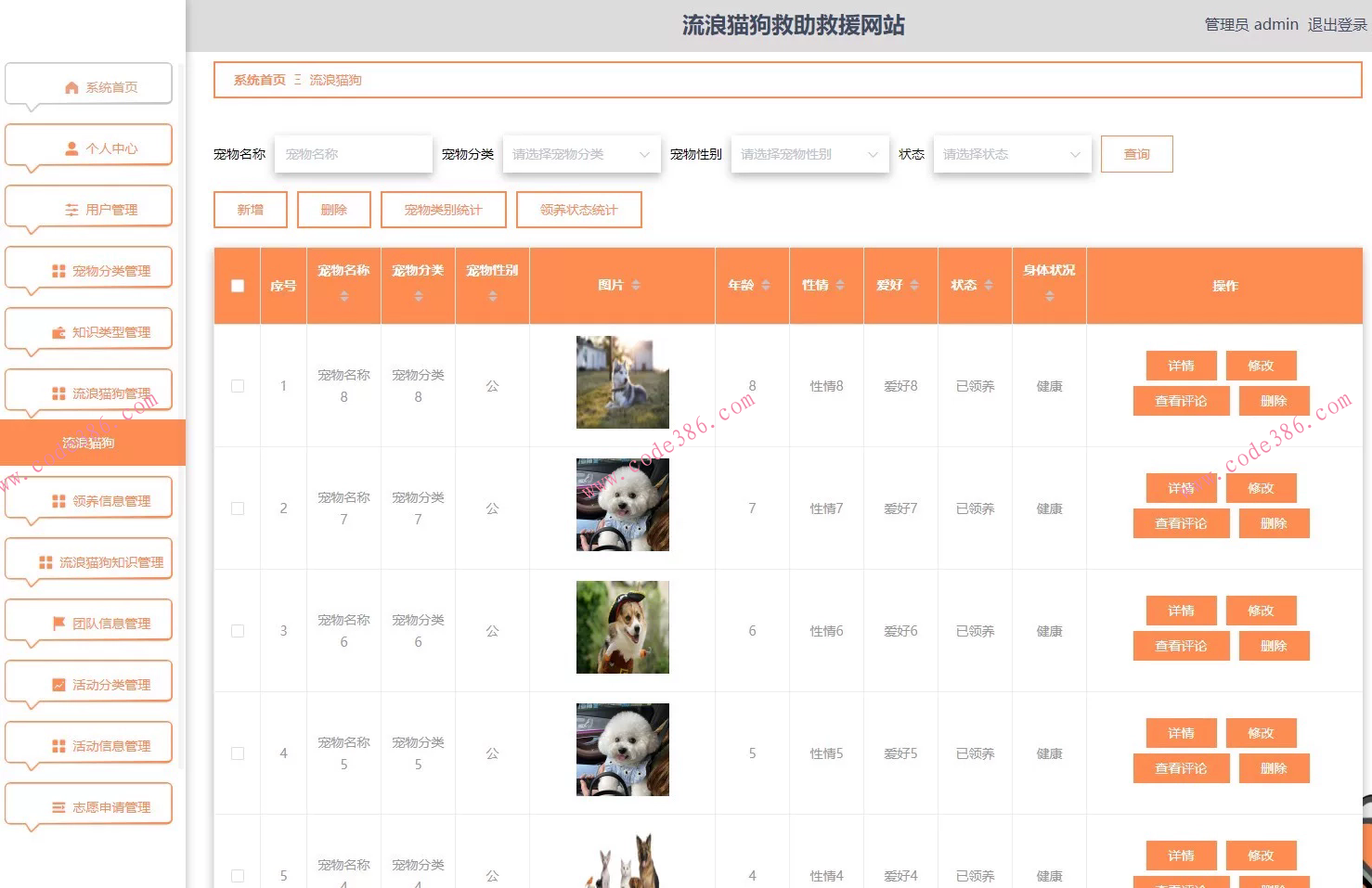Click the 性情8 cell in row 1
This screenshot has width=1372, height=888.
click(x=826, y=386)
